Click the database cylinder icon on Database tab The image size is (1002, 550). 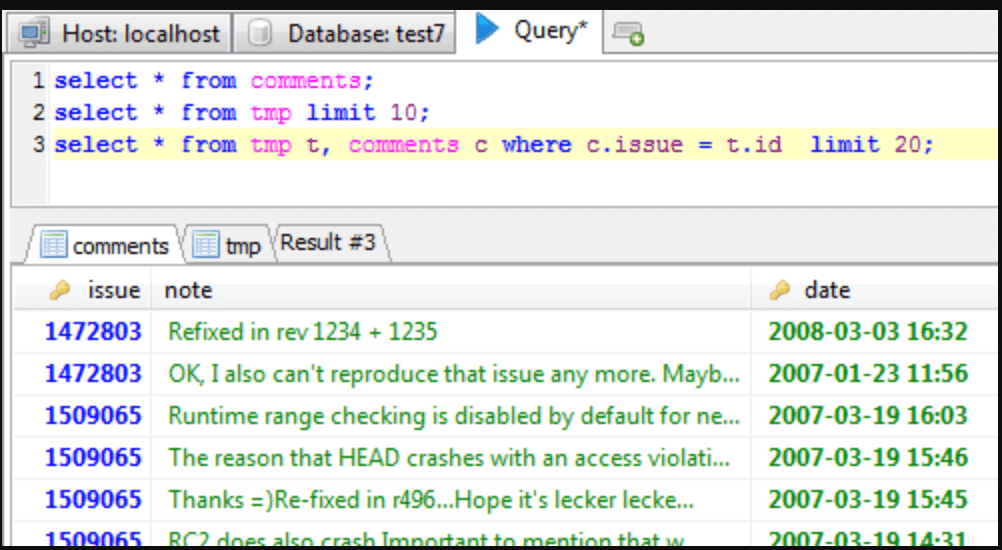260,33
